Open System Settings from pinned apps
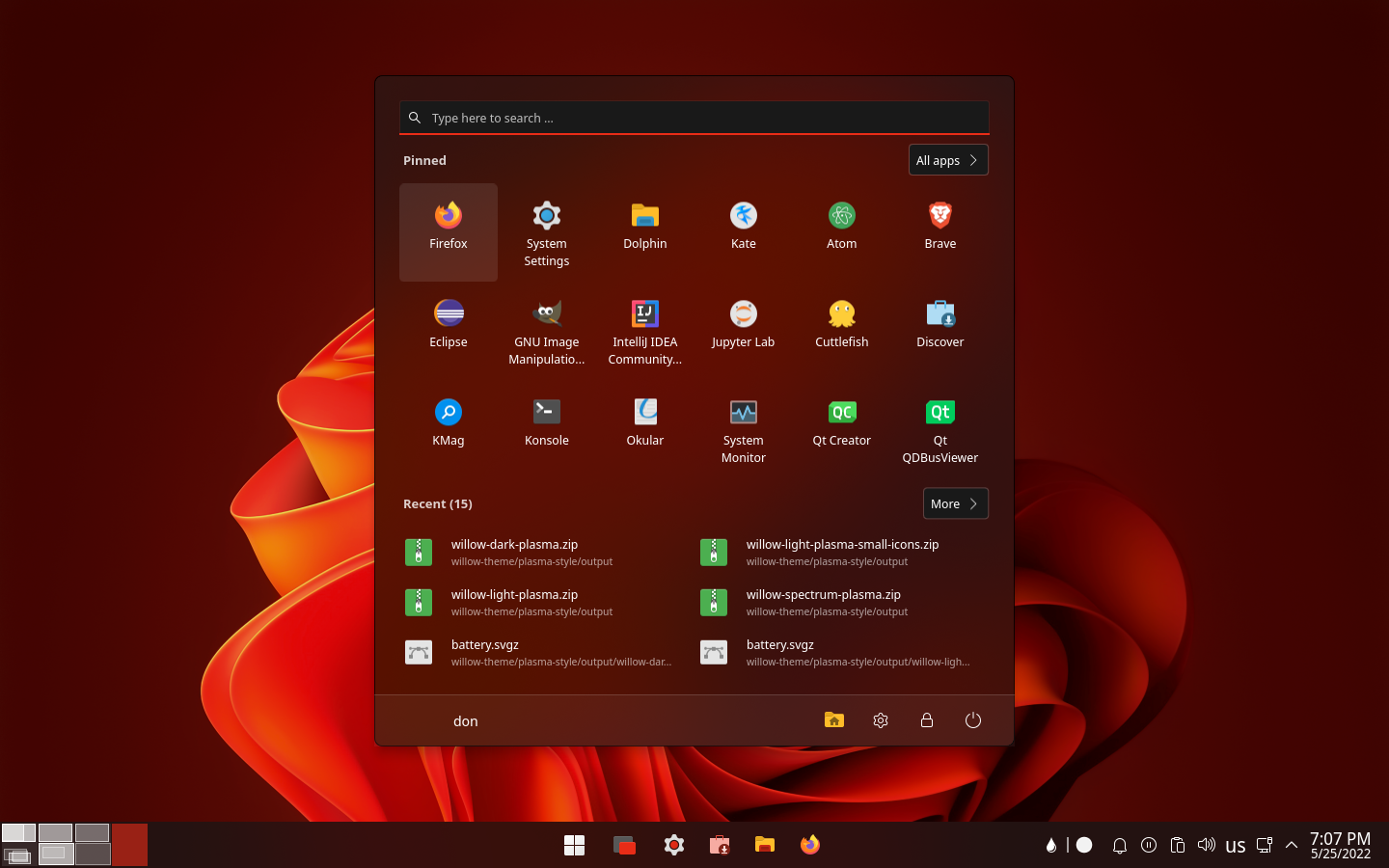The image size is (1389, 868). point(547,232)
